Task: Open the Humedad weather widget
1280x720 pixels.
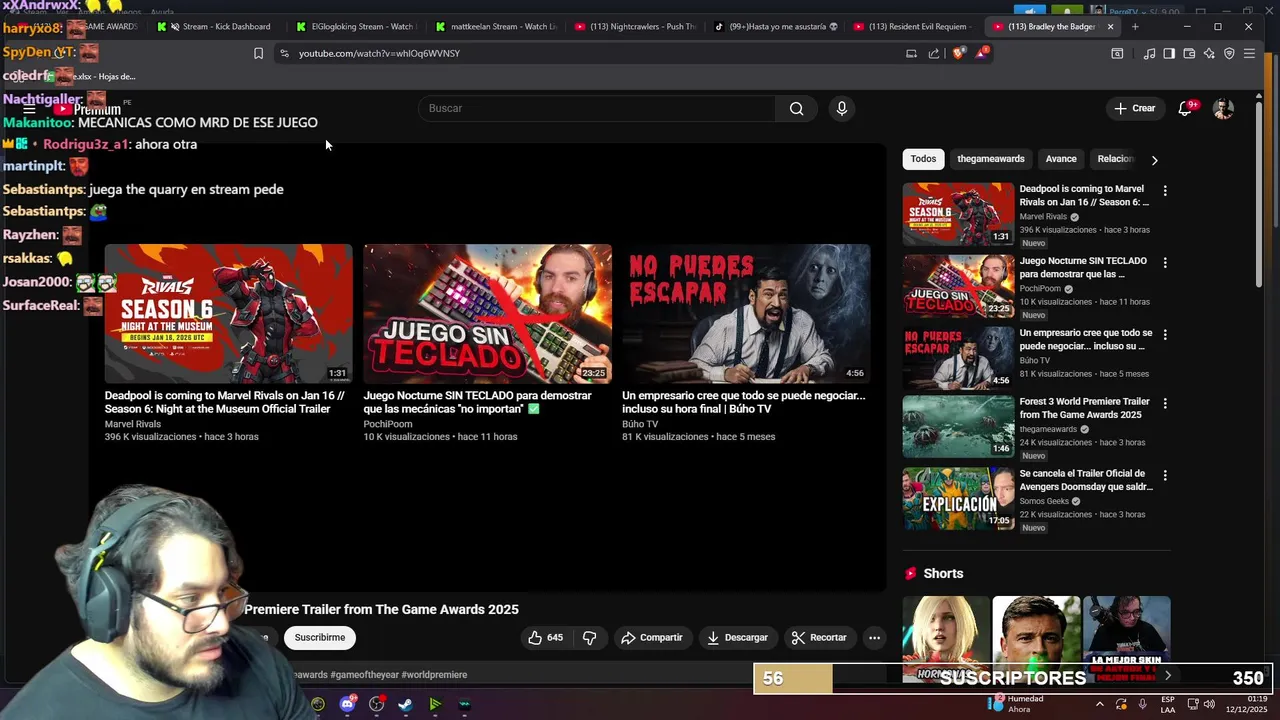Action: tap(1014, 704)
